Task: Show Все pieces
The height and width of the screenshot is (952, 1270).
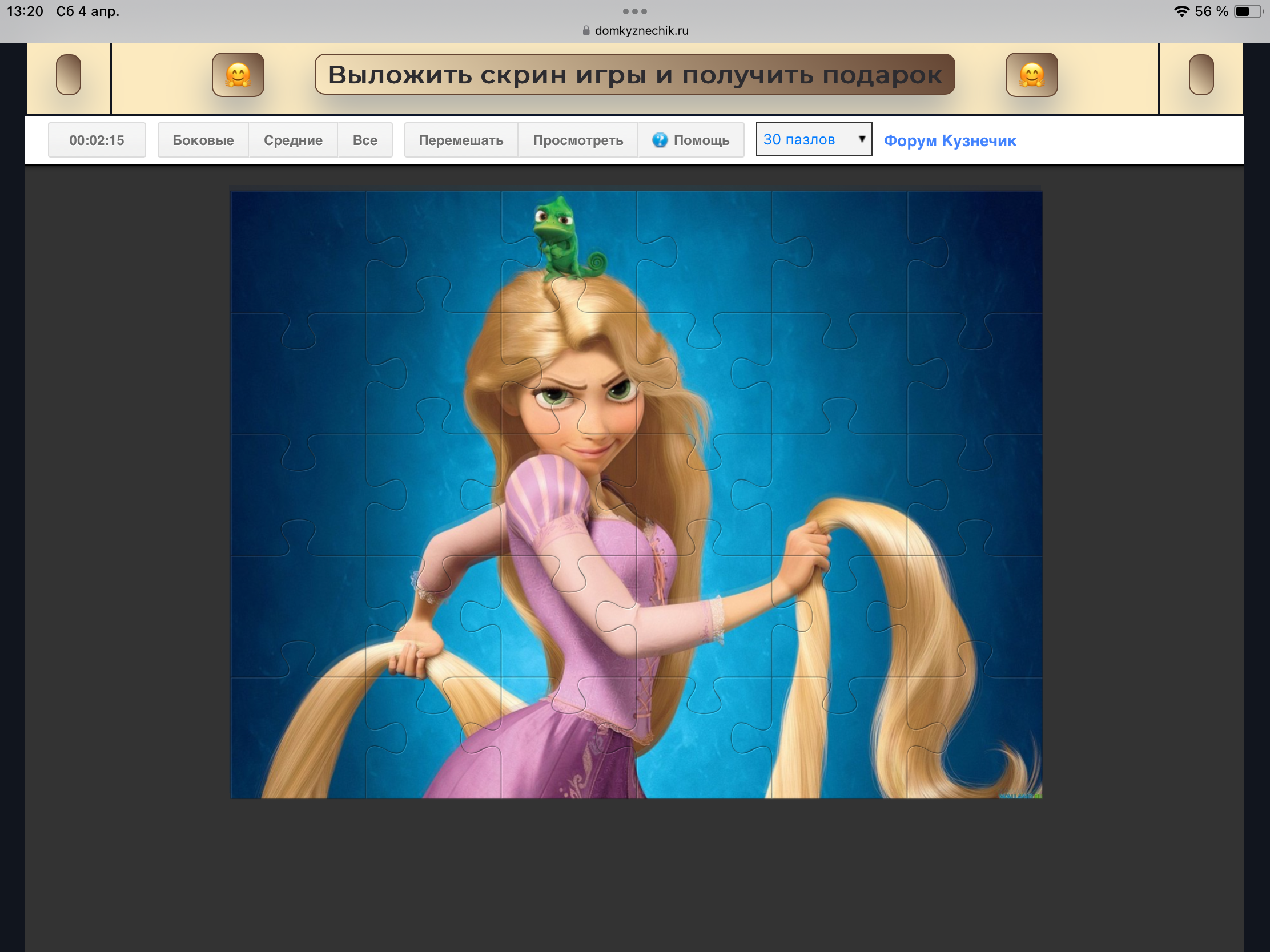Action: tap(364, 140)
